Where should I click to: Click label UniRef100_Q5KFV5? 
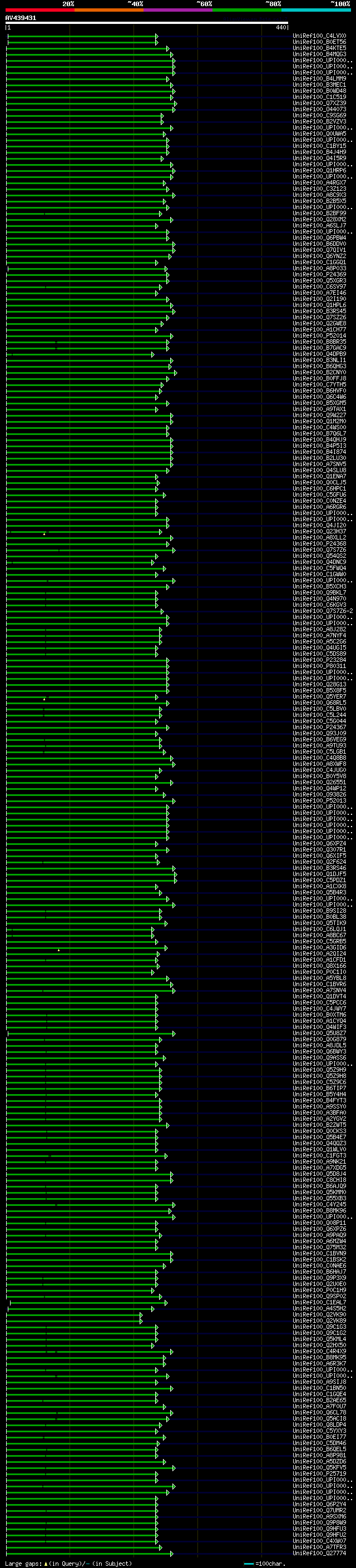pyautogui.click(x=319, y=1467)
